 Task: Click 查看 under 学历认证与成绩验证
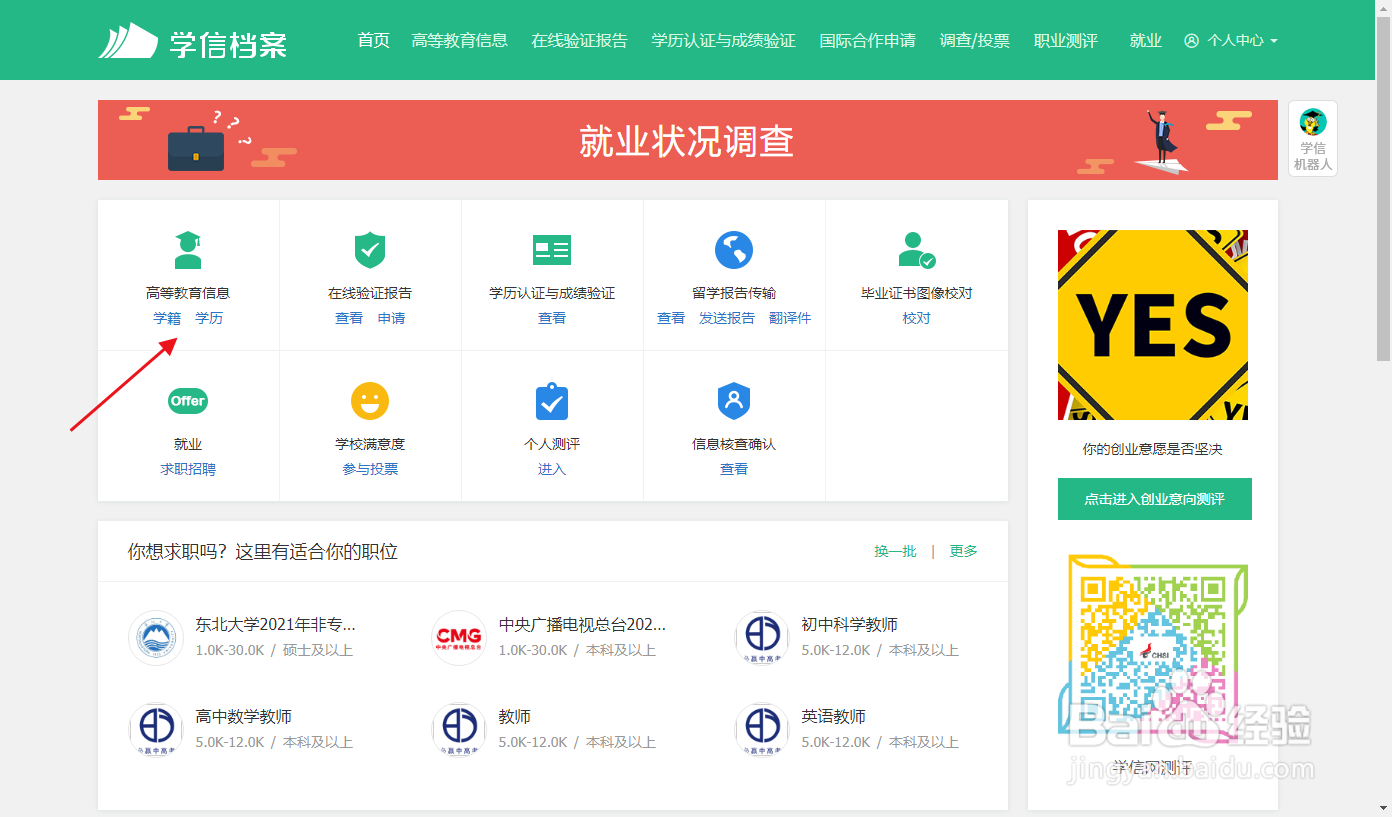[x=552, y=318]
